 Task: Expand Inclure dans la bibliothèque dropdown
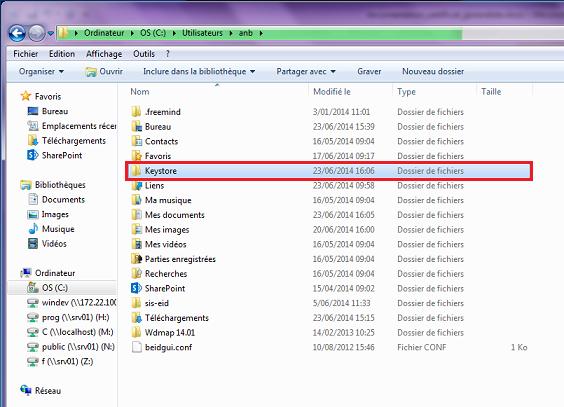[x=199, y=72]
